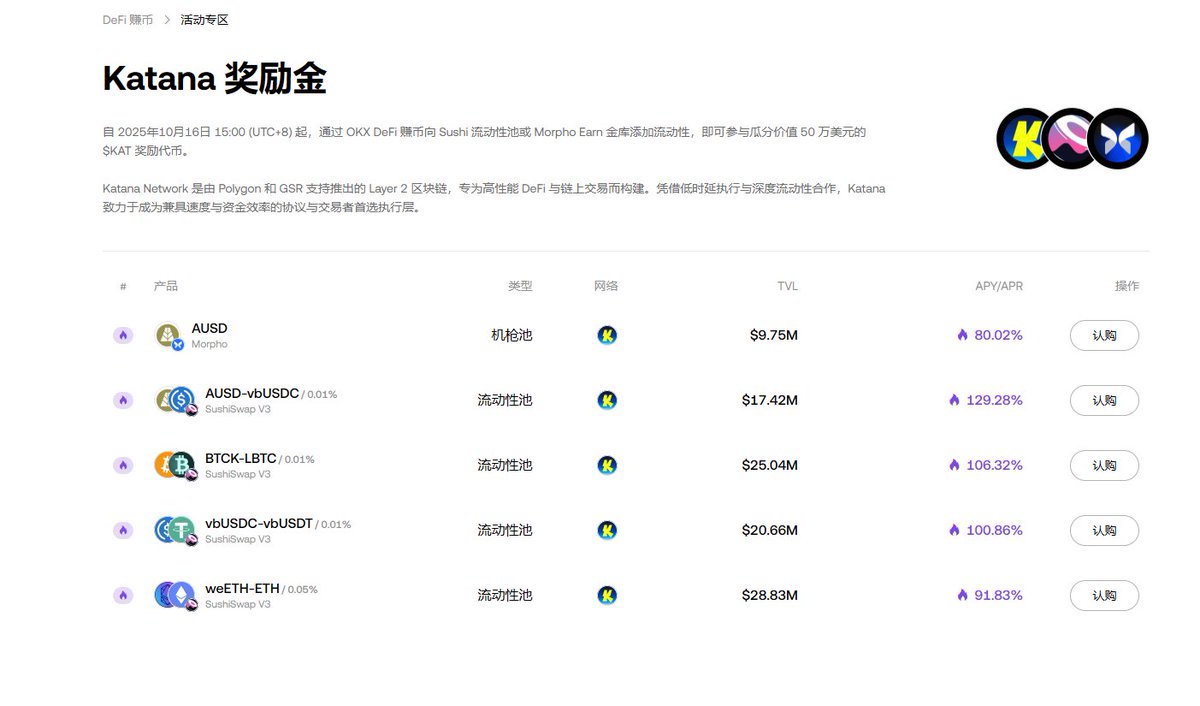Click the 产品 column header
The image size is (1200, 706).
click(166, 286)
